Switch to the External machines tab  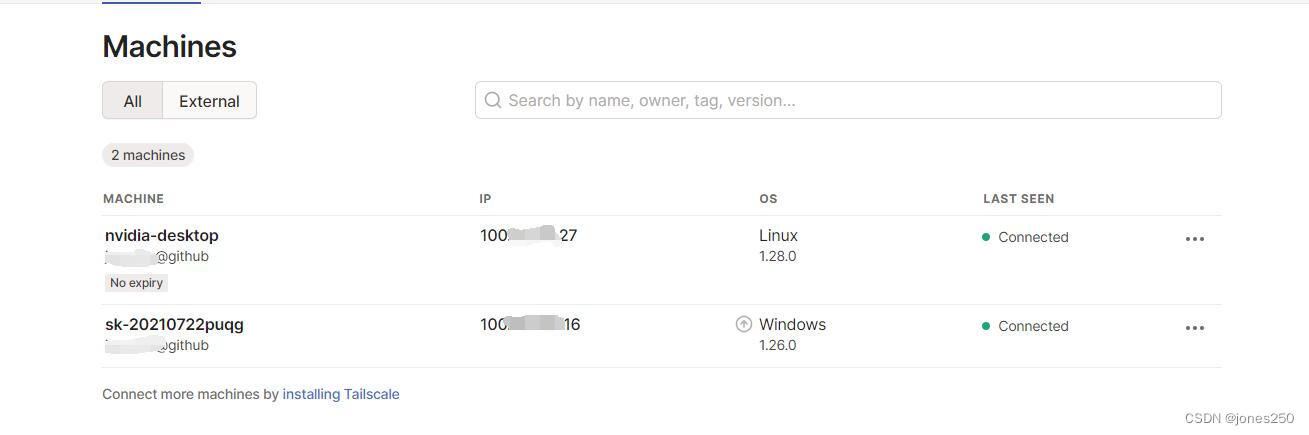coord(209,101)
